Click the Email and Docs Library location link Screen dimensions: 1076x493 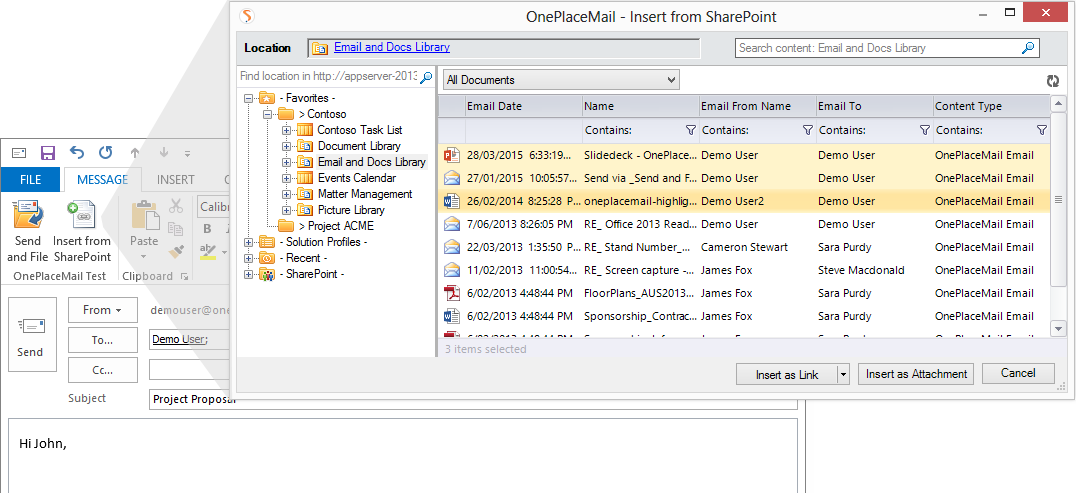[391, 47]
